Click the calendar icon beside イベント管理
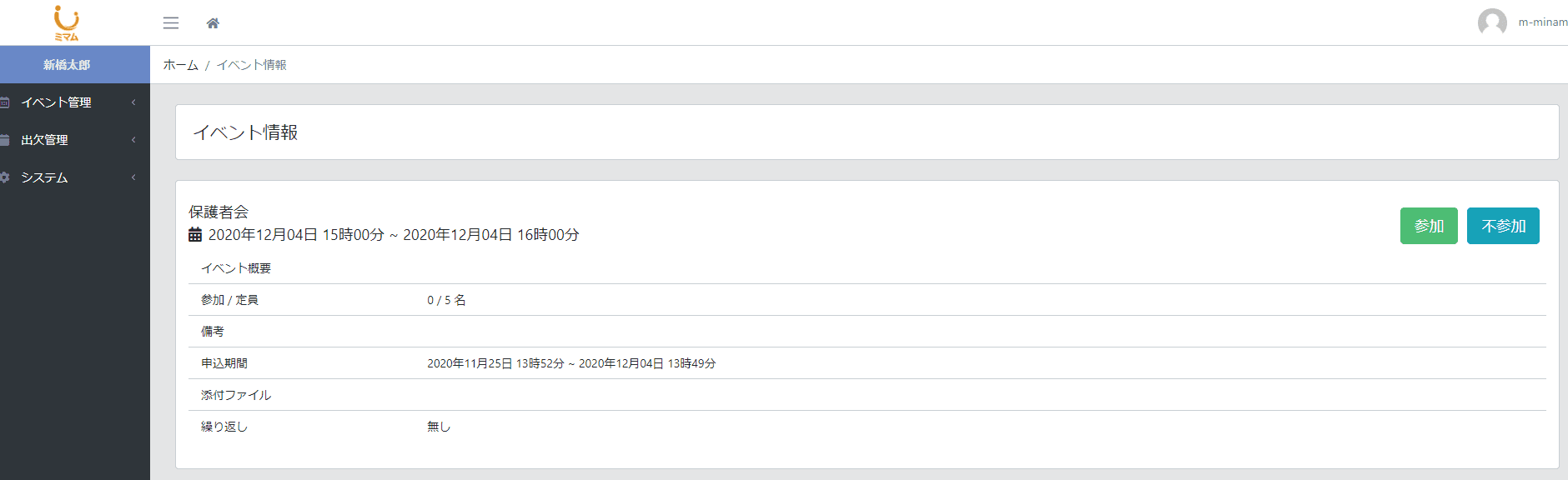Image resolution: width=1568 pixels, height=480 pixels. pos(4,102)
